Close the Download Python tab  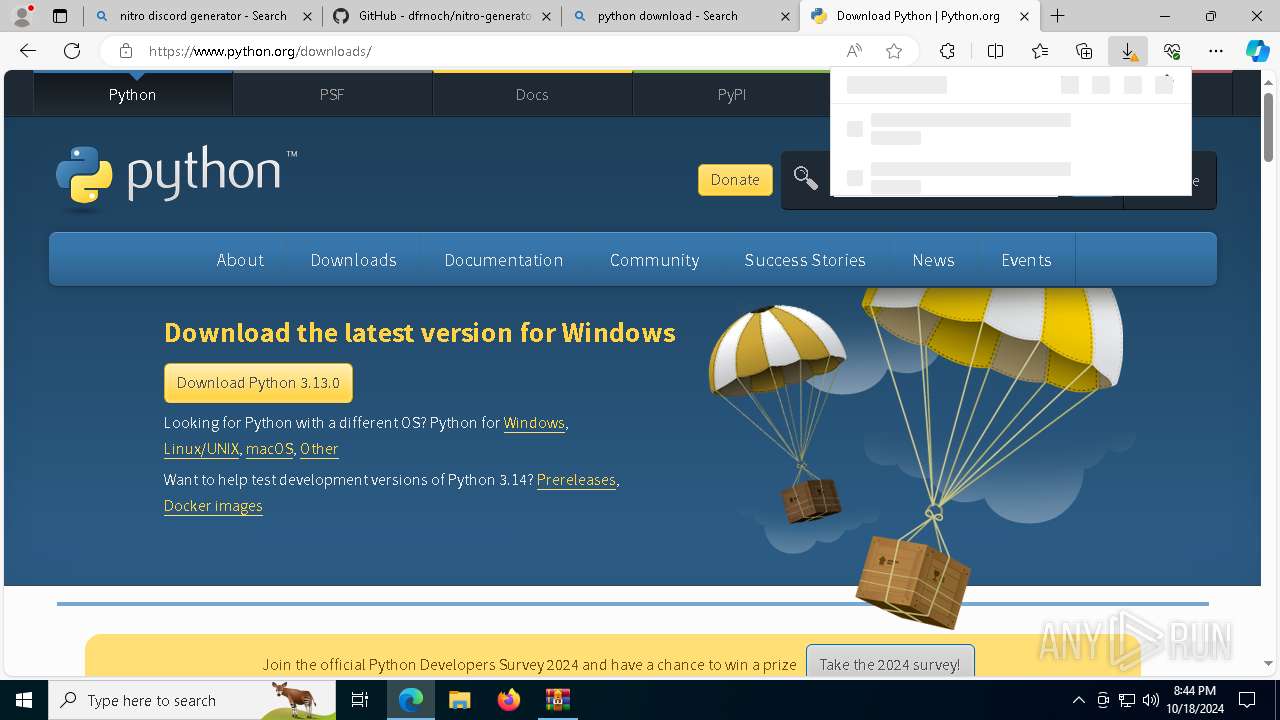click(1024, 16)
